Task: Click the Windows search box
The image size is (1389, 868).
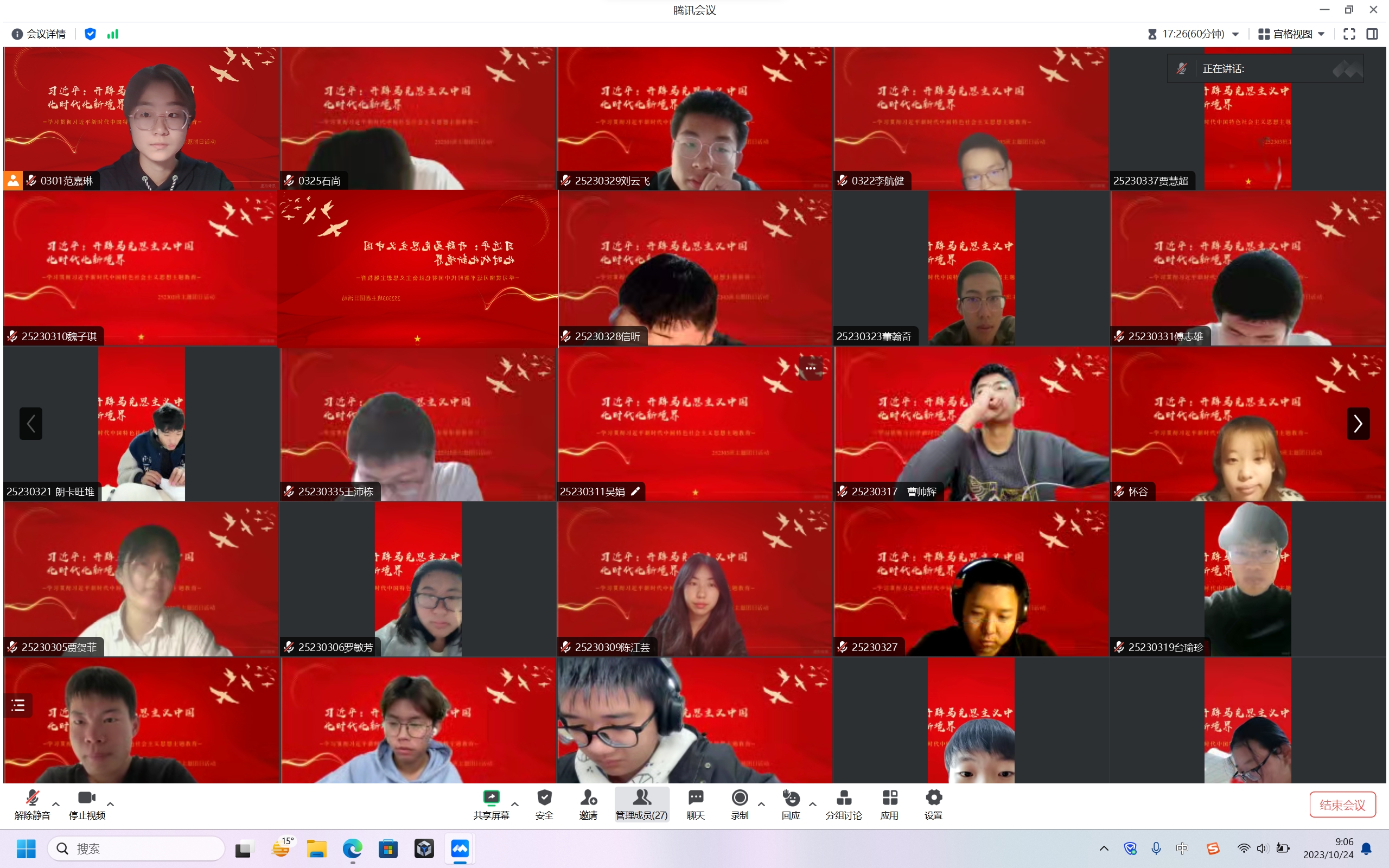Action: [137, 848]
